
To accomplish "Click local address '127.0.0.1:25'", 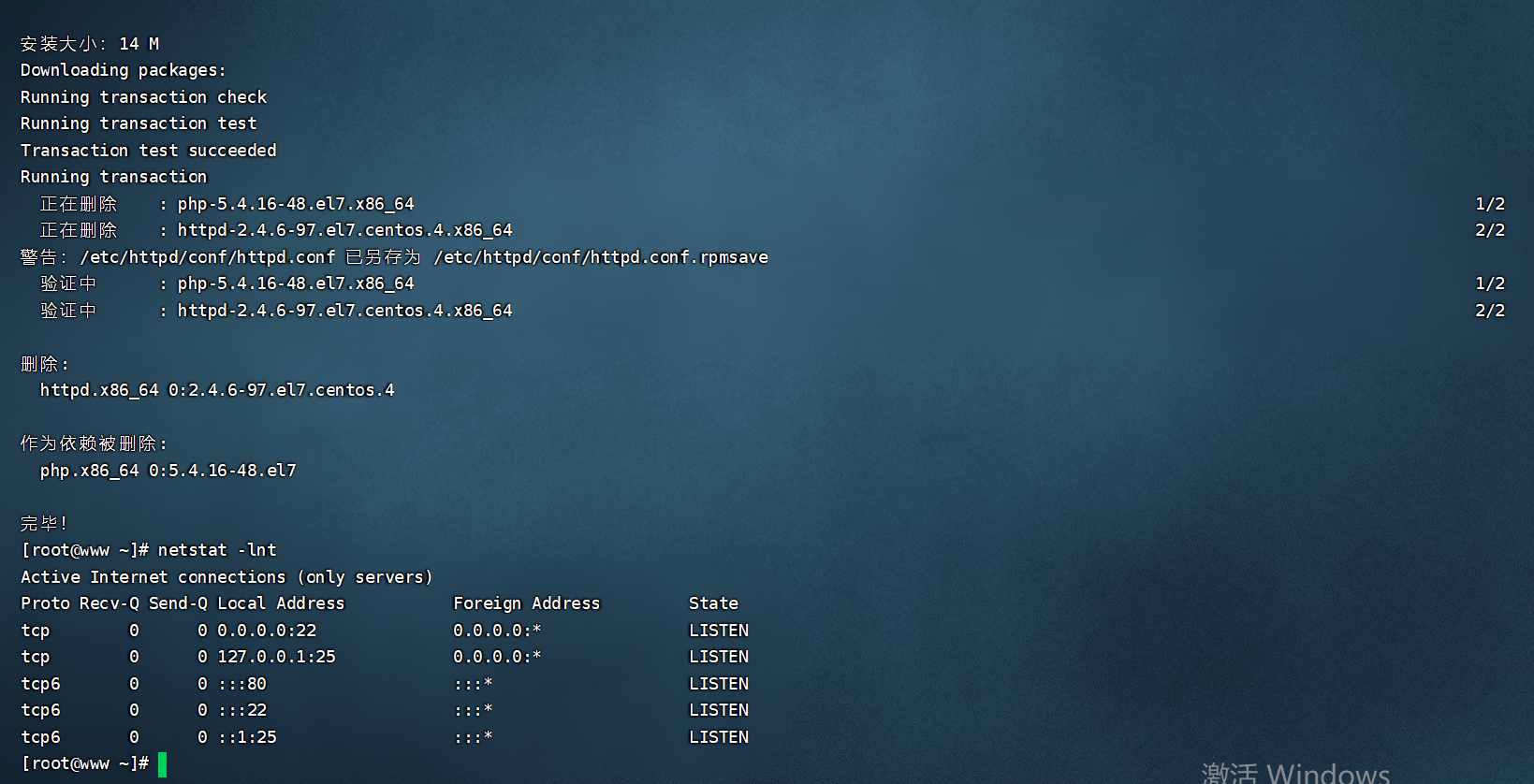I will [x=277, y=657].
